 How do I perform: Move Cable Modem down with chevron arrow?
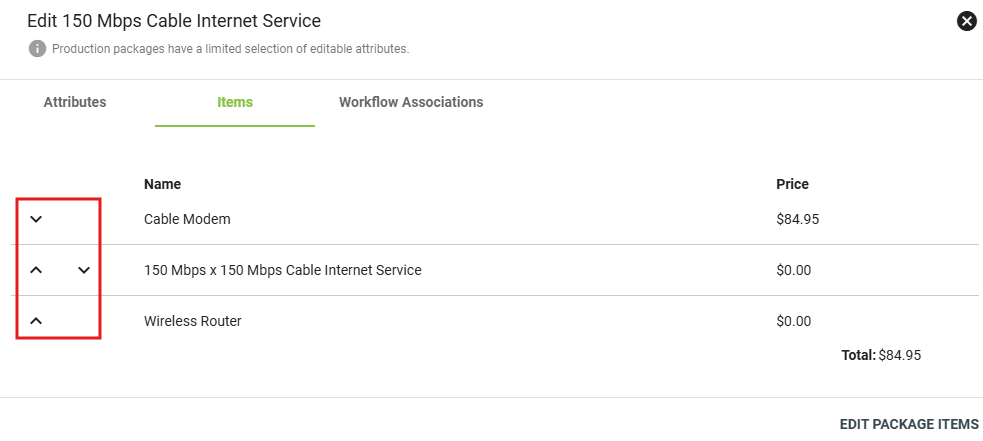[36, 219]
